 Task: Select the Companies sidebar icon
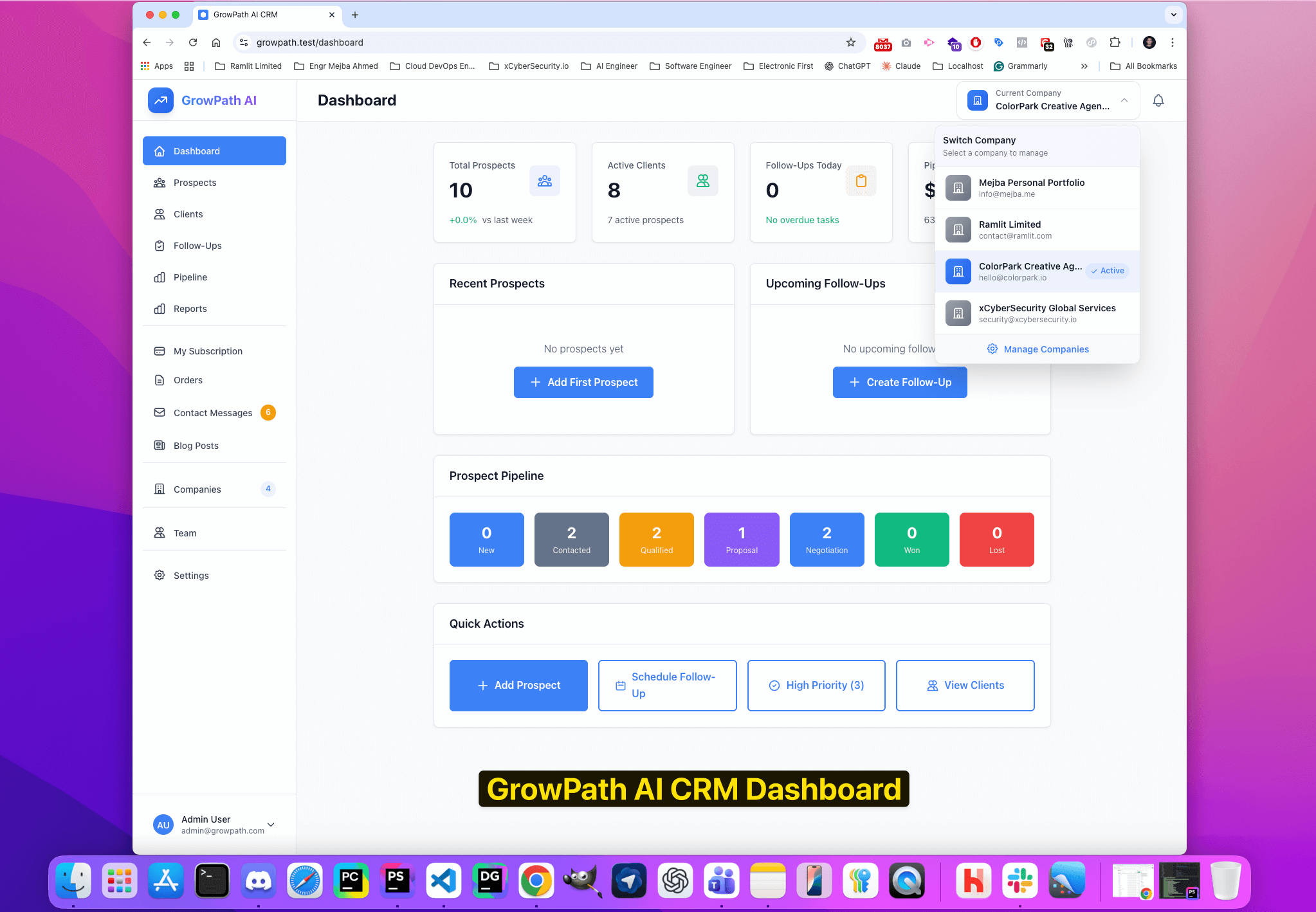[160, 489]
